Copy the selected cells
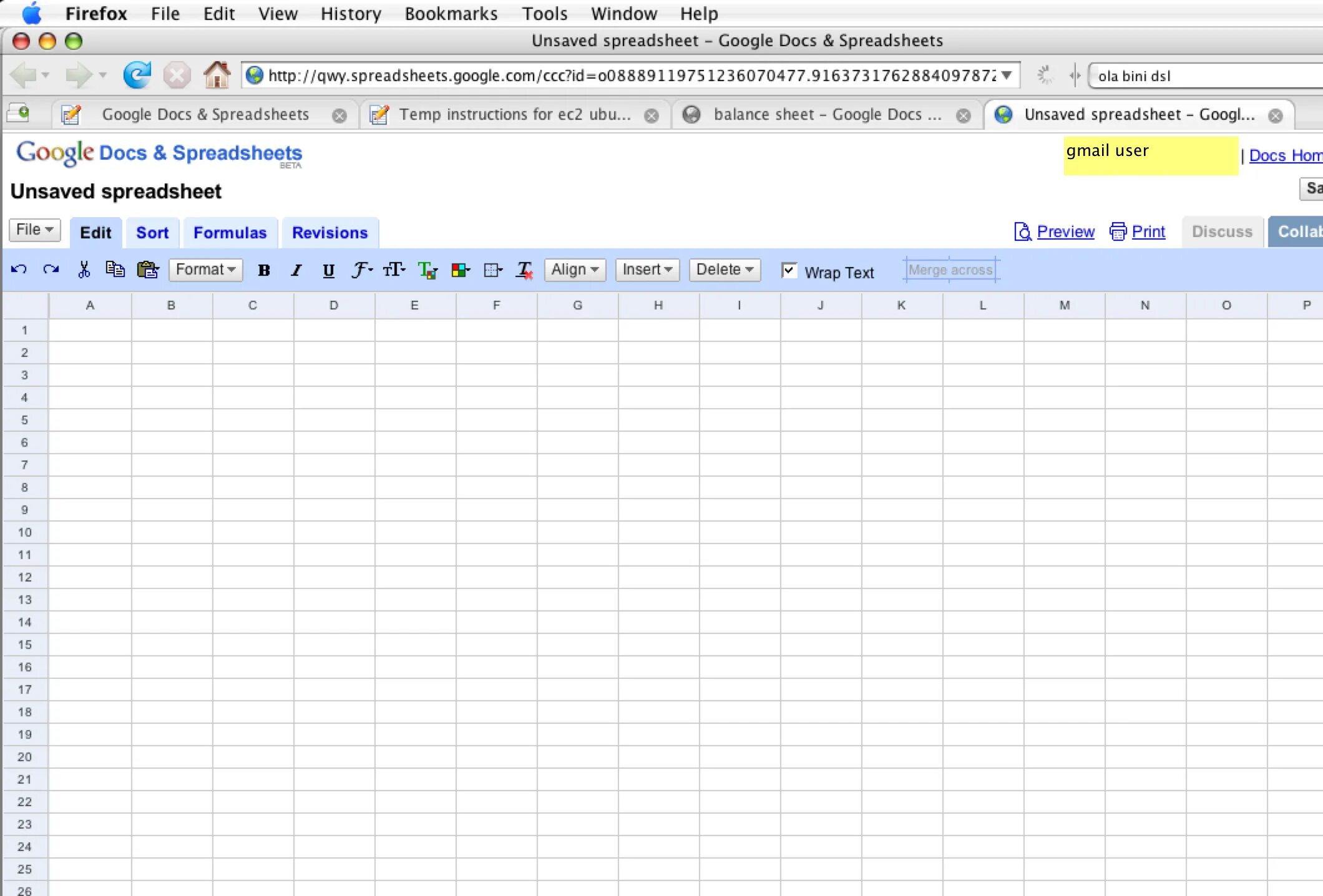 [115, 270]
